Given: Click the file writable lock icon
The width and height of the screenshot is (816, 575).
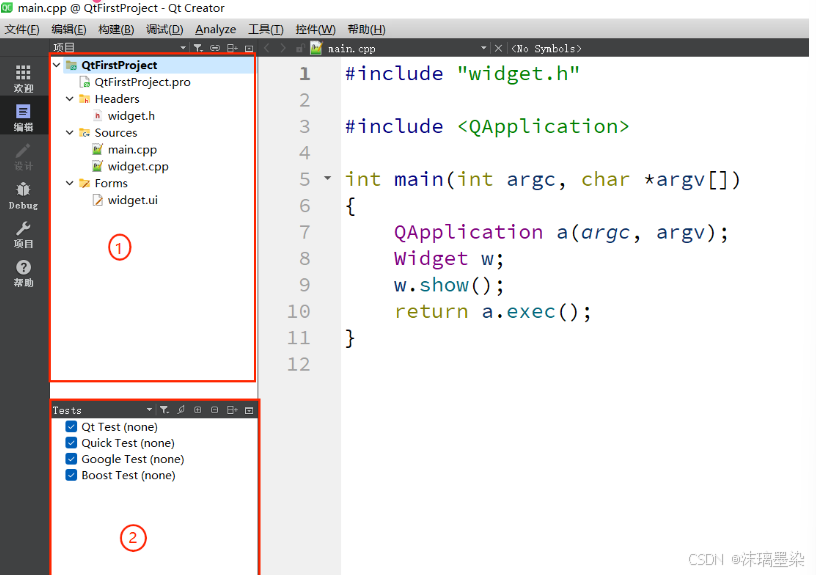Looking at the screenshot, I should 300,48.
